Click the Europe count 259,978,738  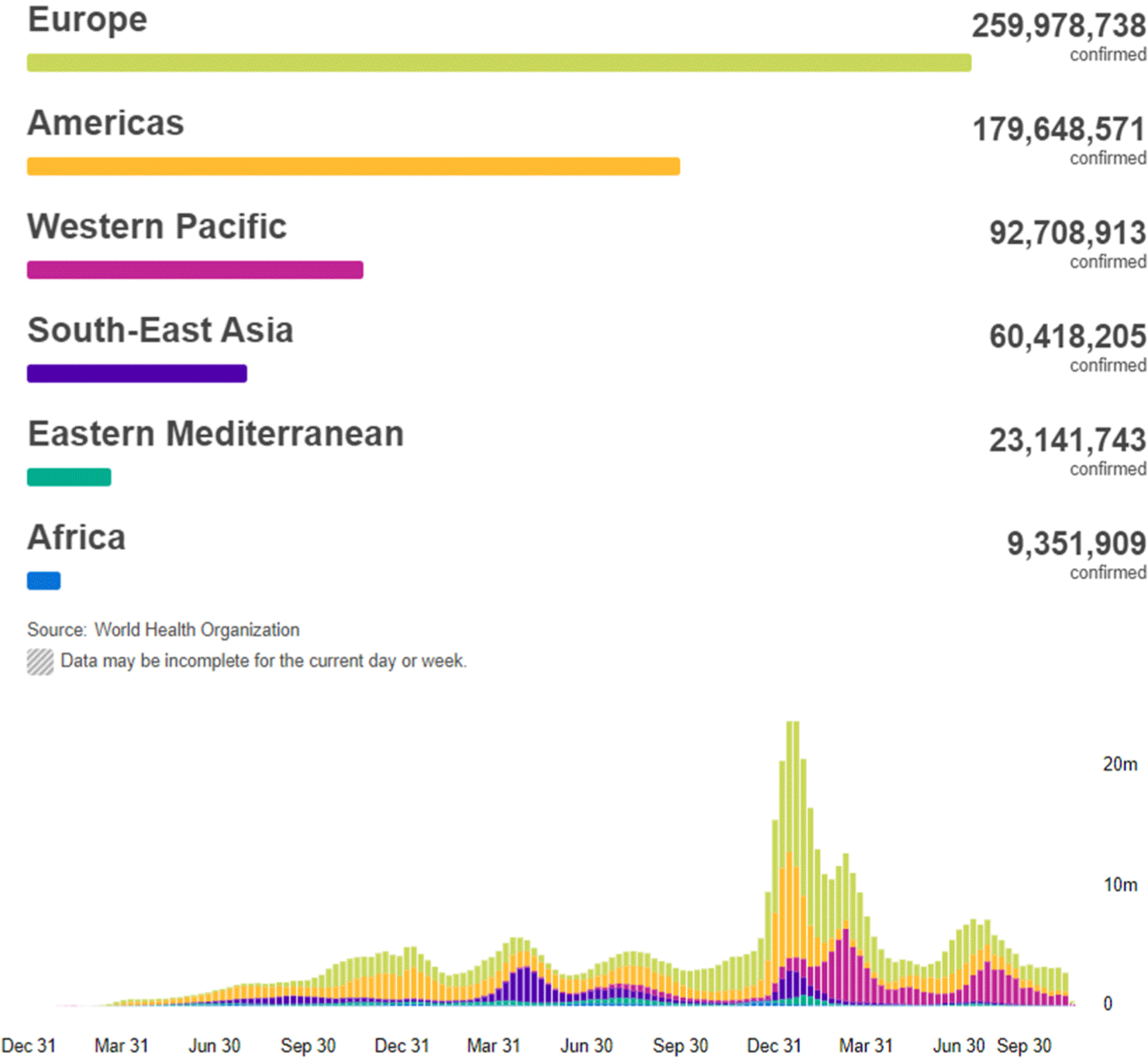(1059, 26)
